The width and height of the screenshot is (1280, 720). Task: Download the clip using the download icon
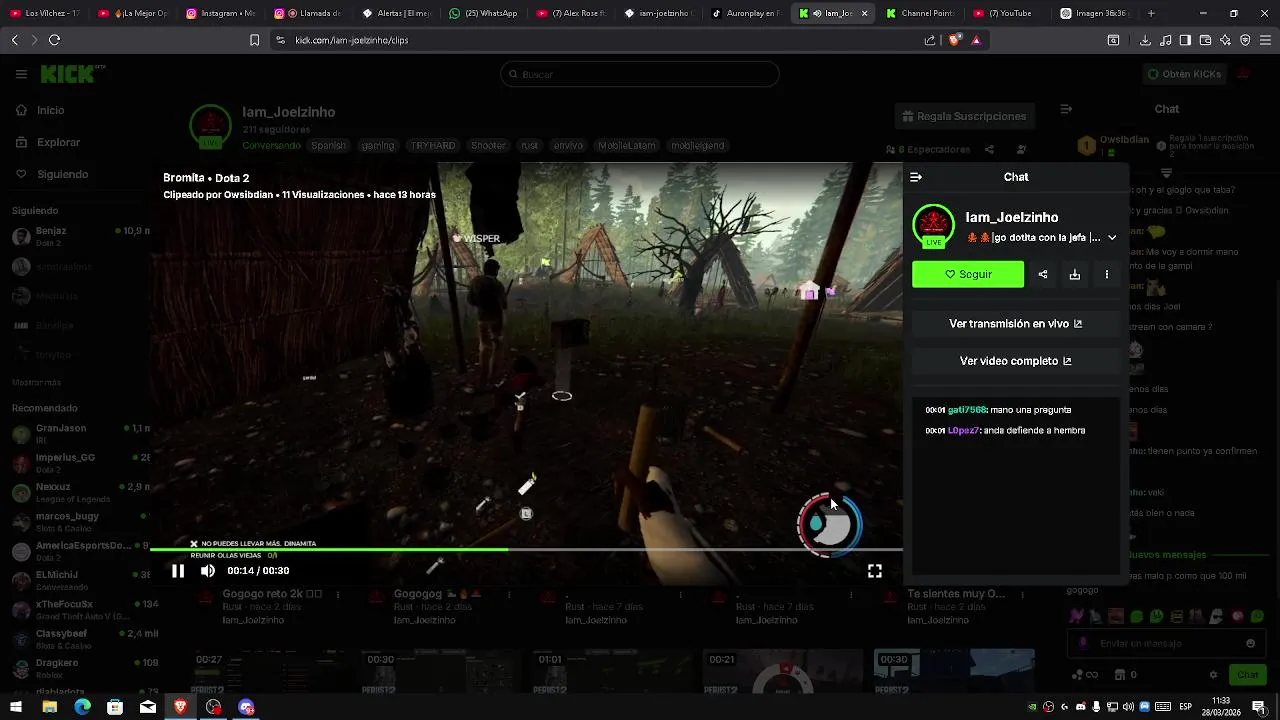pos(1075,274)
